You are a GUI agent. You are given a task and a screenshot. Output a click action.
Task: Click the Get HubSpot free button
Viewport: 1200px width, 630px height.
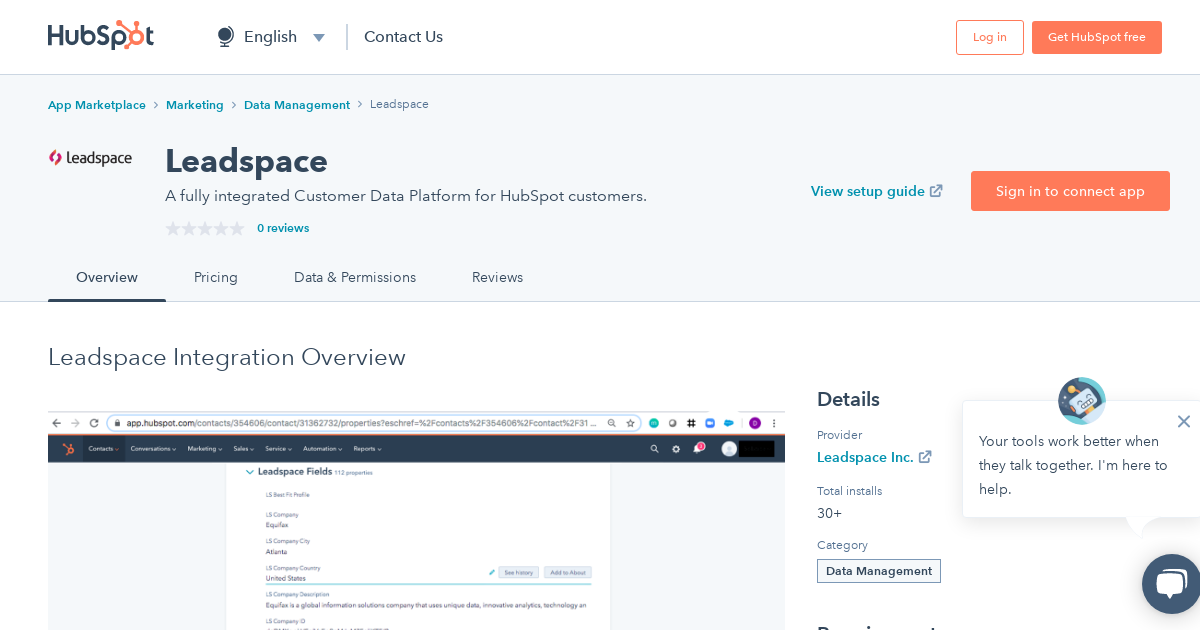(1097, 36)
